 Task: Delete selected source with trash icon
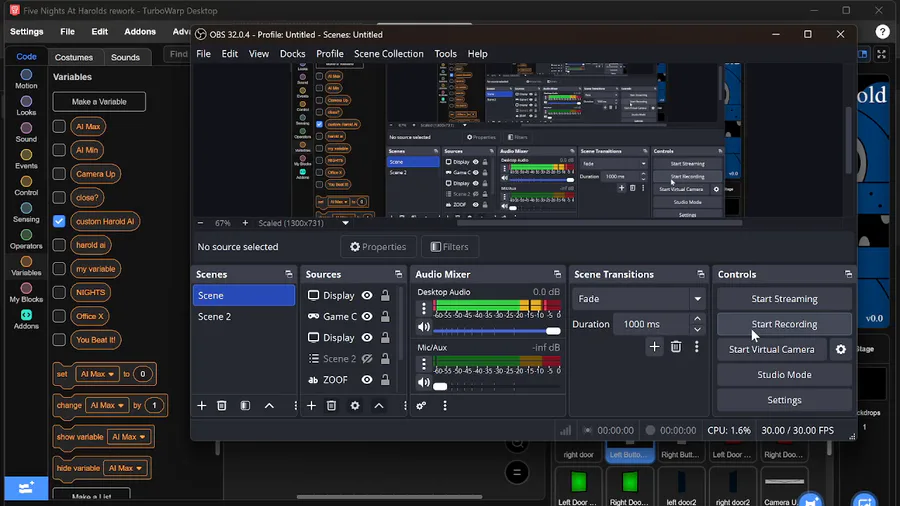click(331, 406)
